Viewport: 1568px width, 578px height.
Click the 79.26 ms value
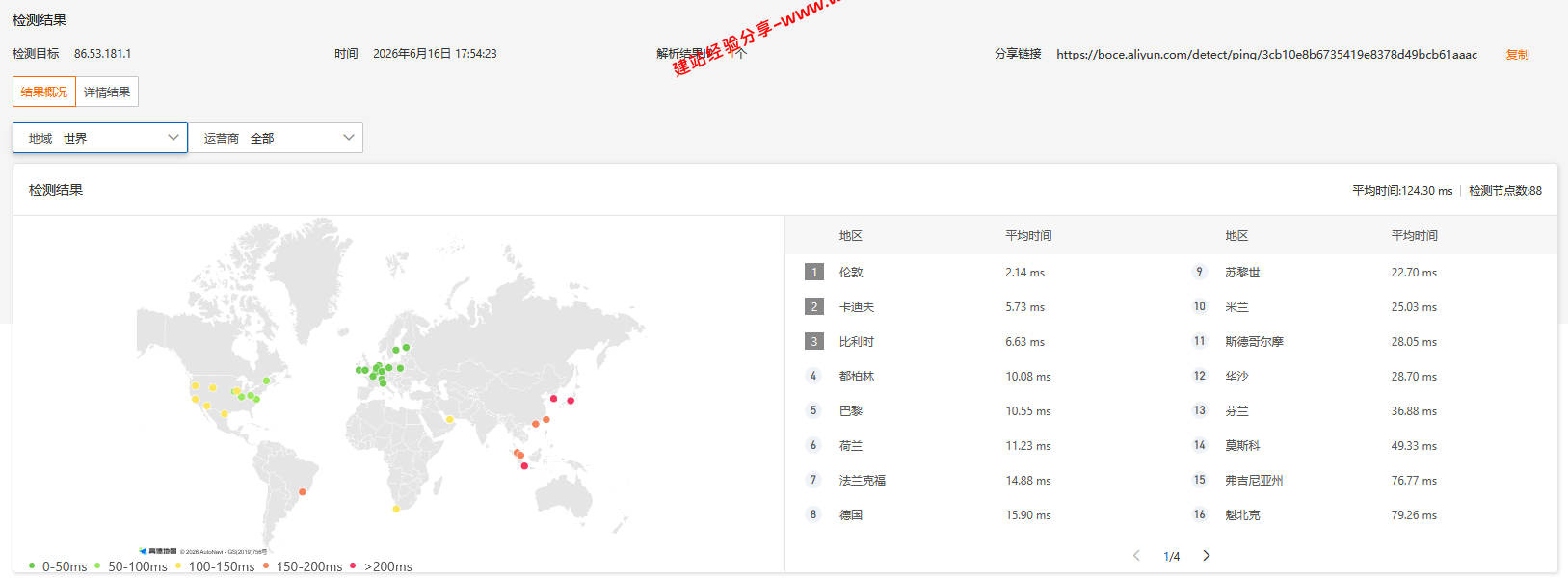(1414, 515)
